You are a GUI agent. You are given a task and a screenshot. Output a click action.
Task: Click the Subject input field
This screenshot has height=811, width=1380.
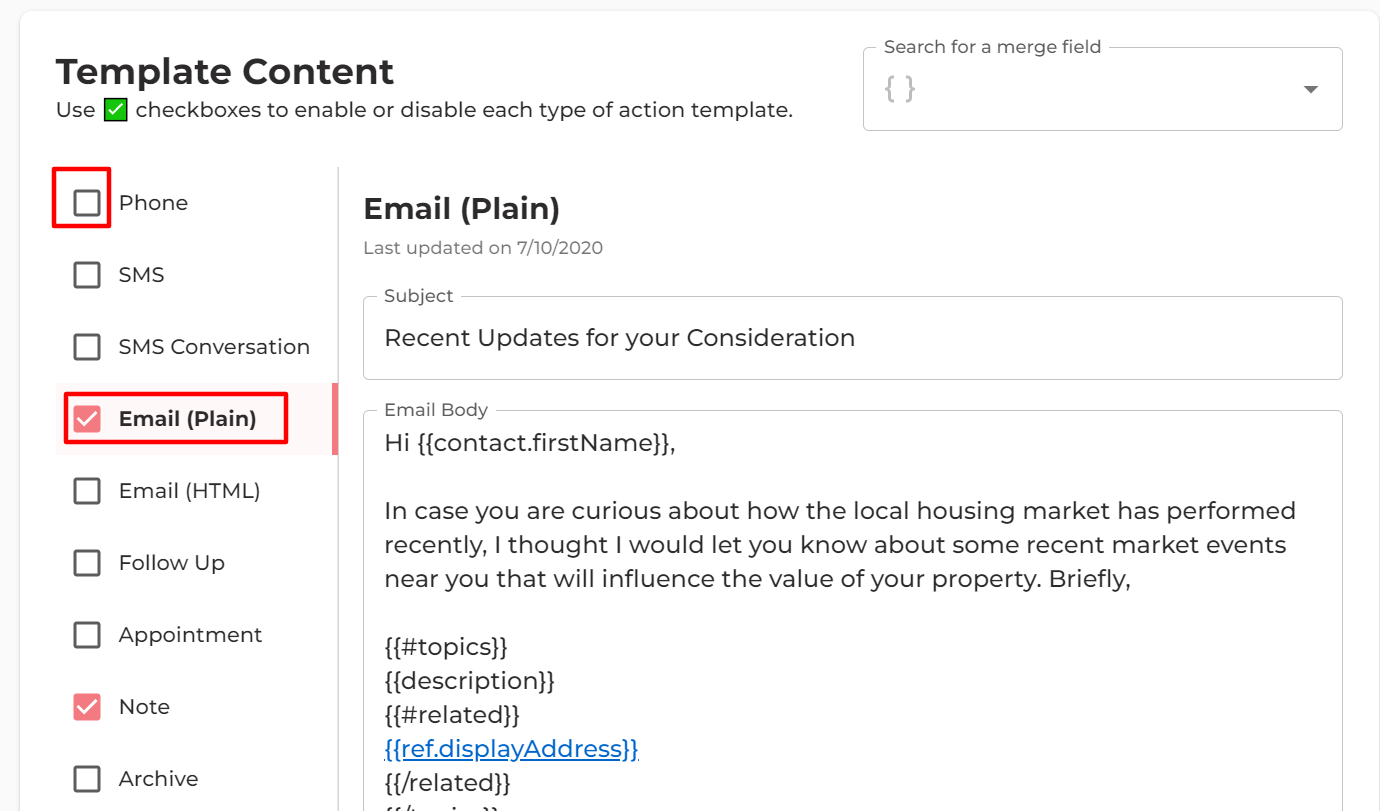click(852, 338)
